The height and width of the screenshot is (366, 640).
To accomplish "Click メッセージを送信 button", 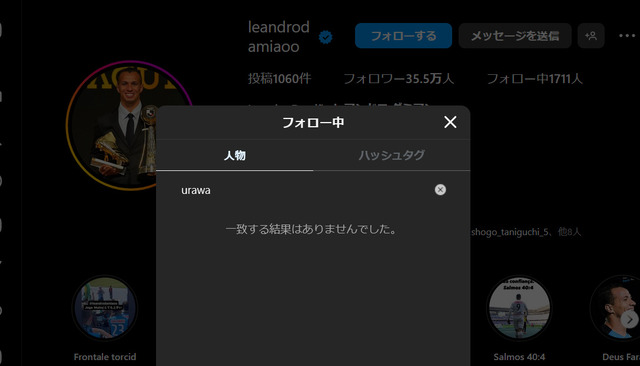I will point(515,36).
